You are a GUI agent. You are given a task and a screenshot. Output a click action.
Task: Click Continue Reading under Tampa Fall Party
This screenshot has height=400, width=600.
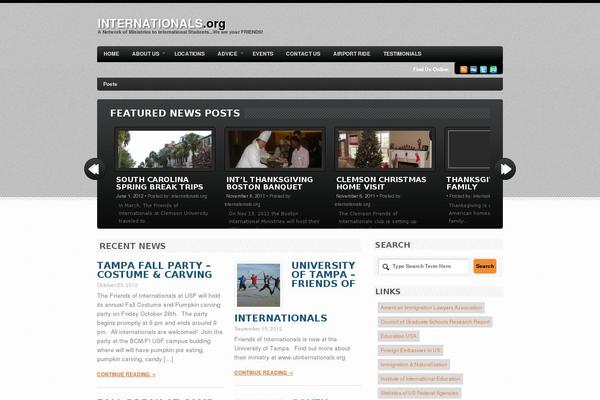click(126, 374)
